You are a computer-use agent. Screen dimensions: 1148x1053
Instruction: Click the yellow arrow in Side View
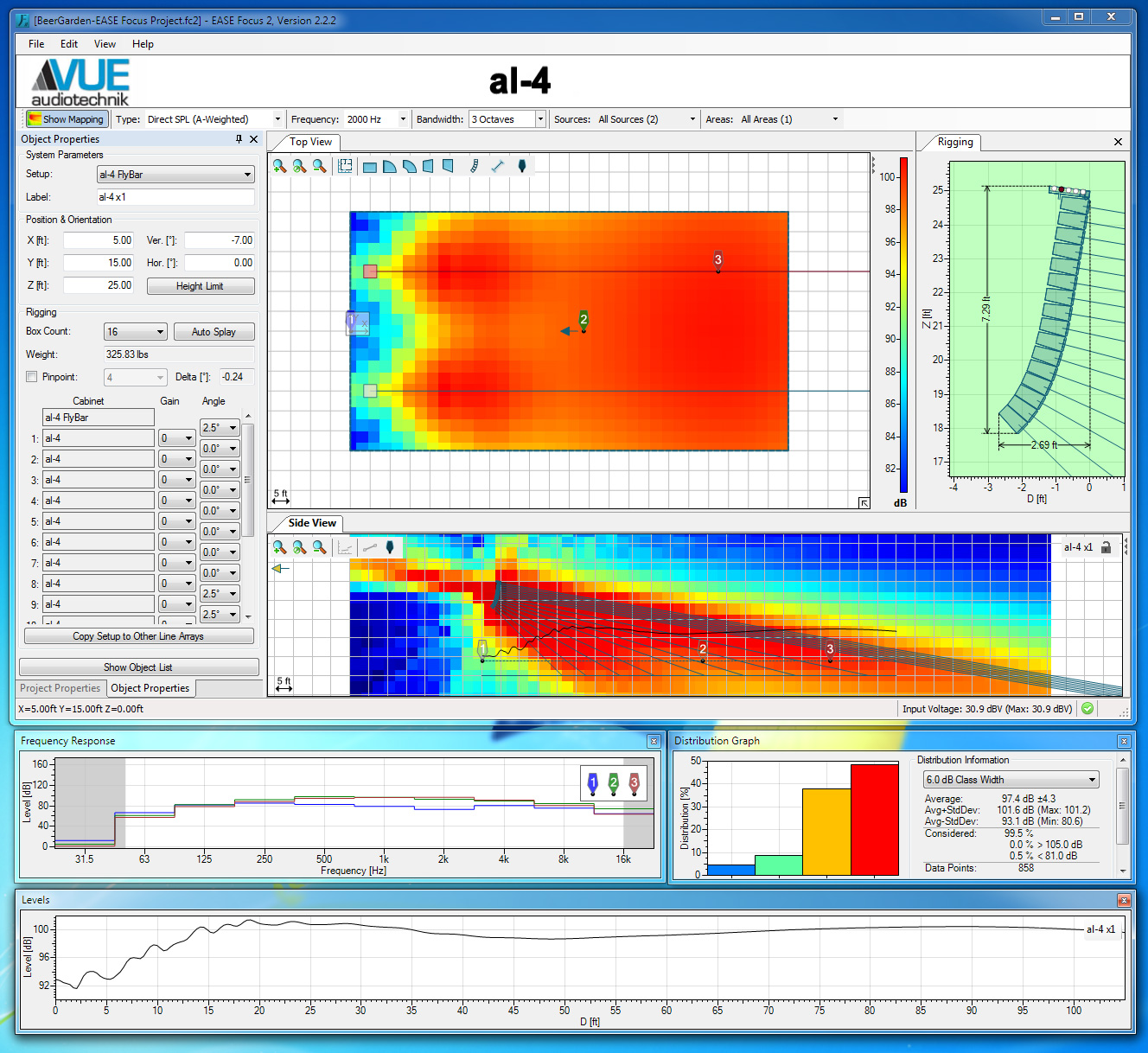(278, 569)
